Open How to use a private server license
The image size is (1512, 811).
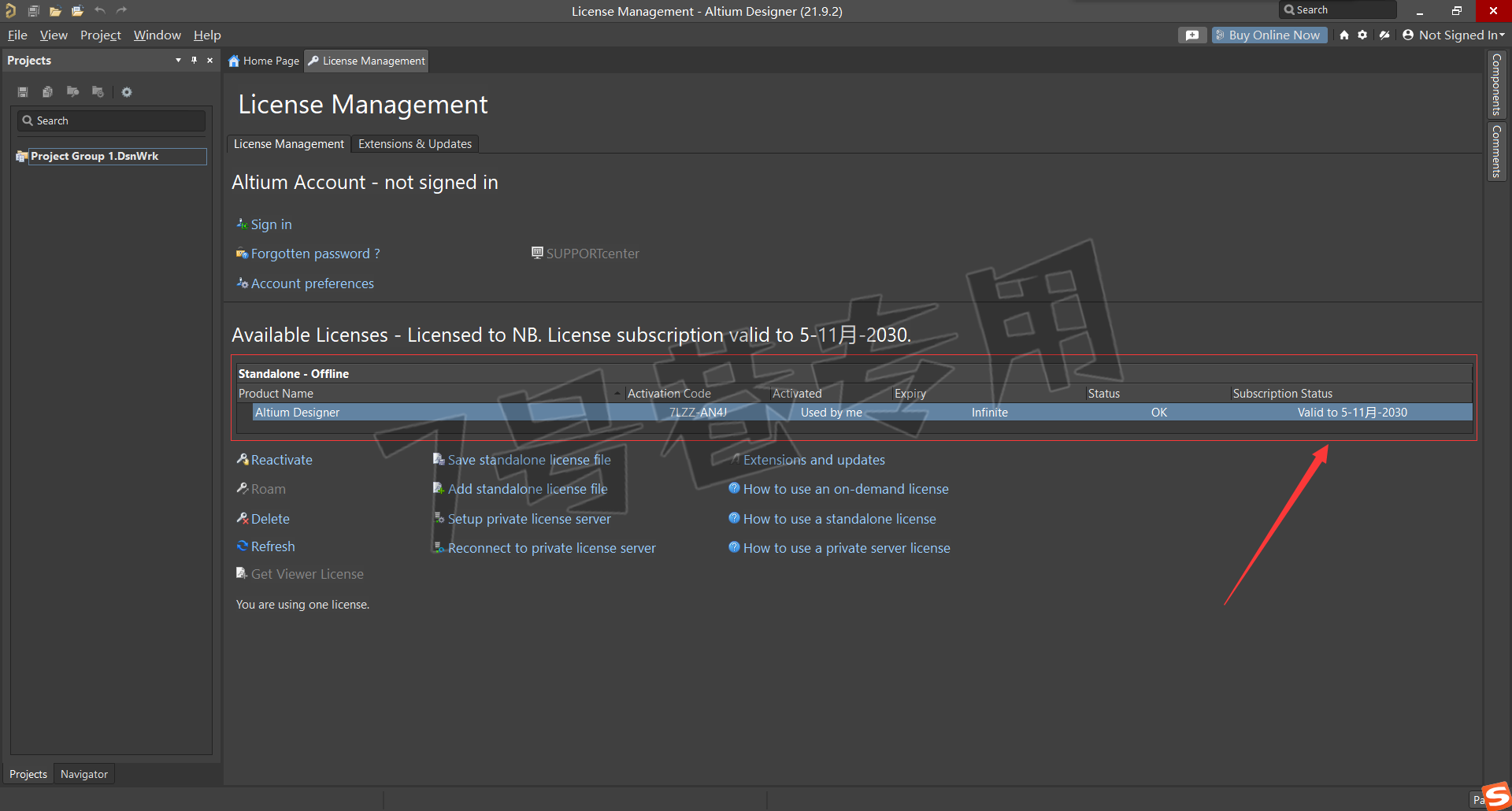(839, 548)
